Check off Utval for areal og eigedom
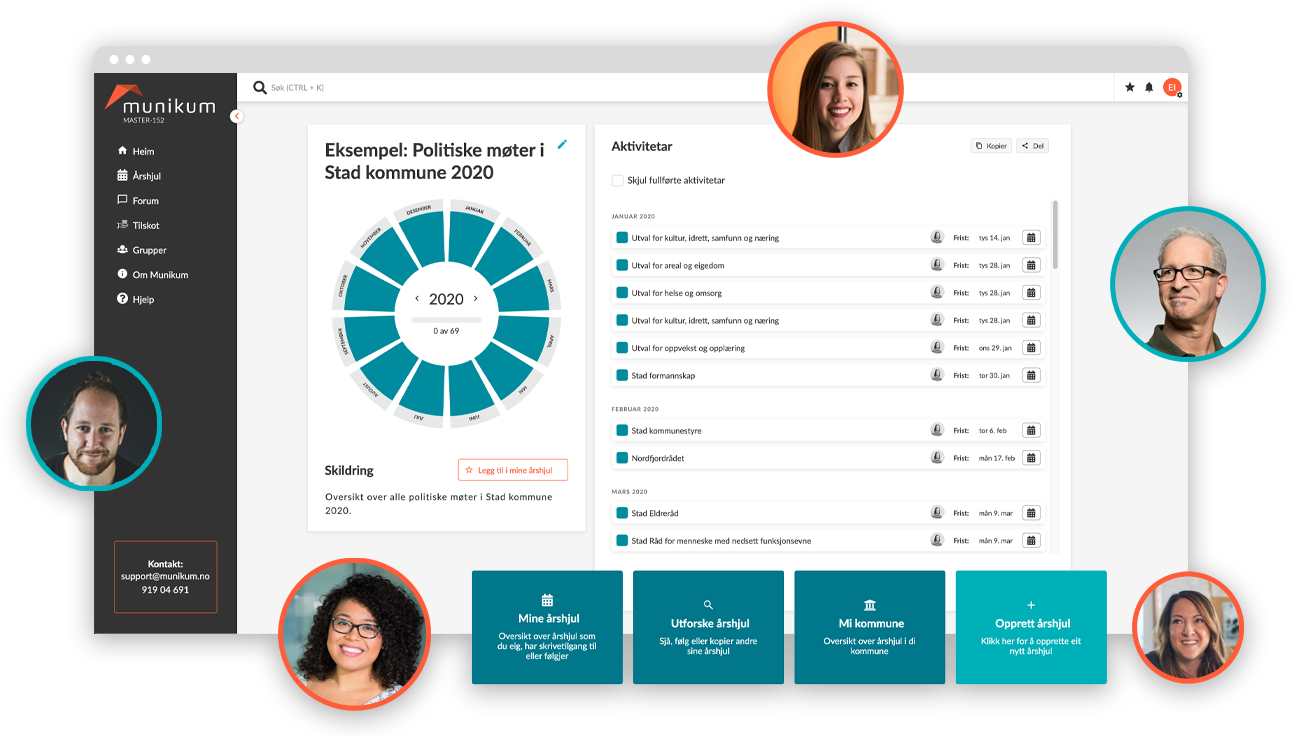Image resolution: width=1292 pixels, height=736 pixels. click(x=622, y=266)
